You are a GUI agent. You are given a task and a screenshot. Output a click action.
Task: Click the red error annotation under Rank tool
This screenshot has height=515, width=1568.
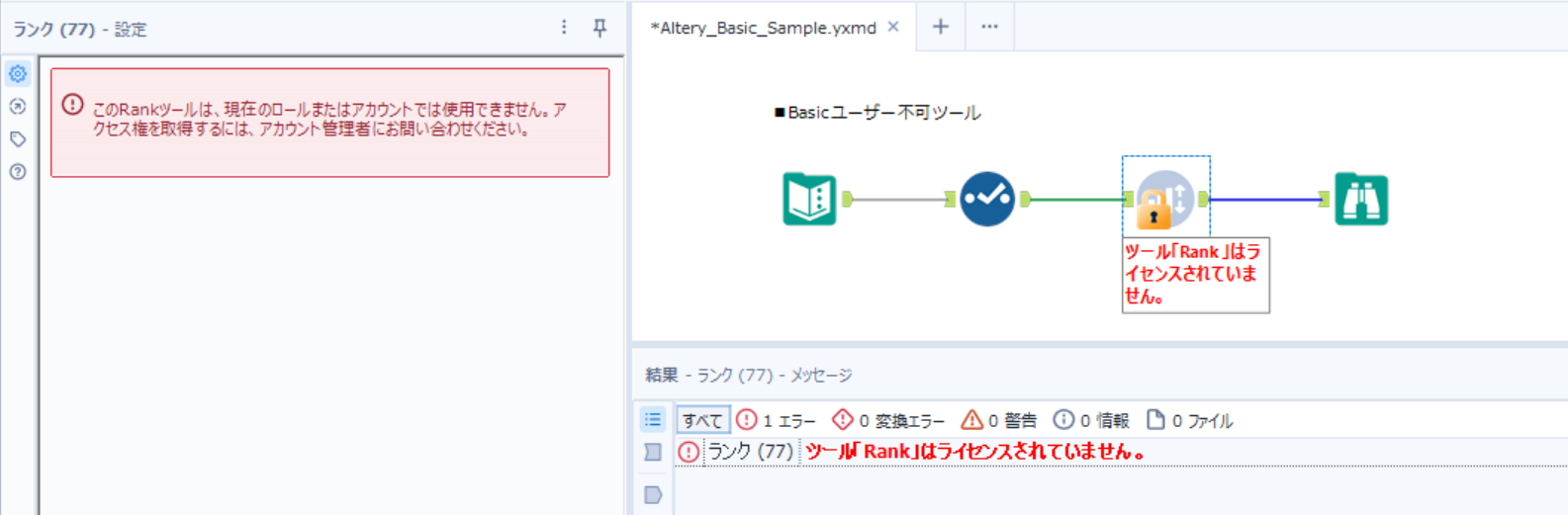pos(1195,275)
